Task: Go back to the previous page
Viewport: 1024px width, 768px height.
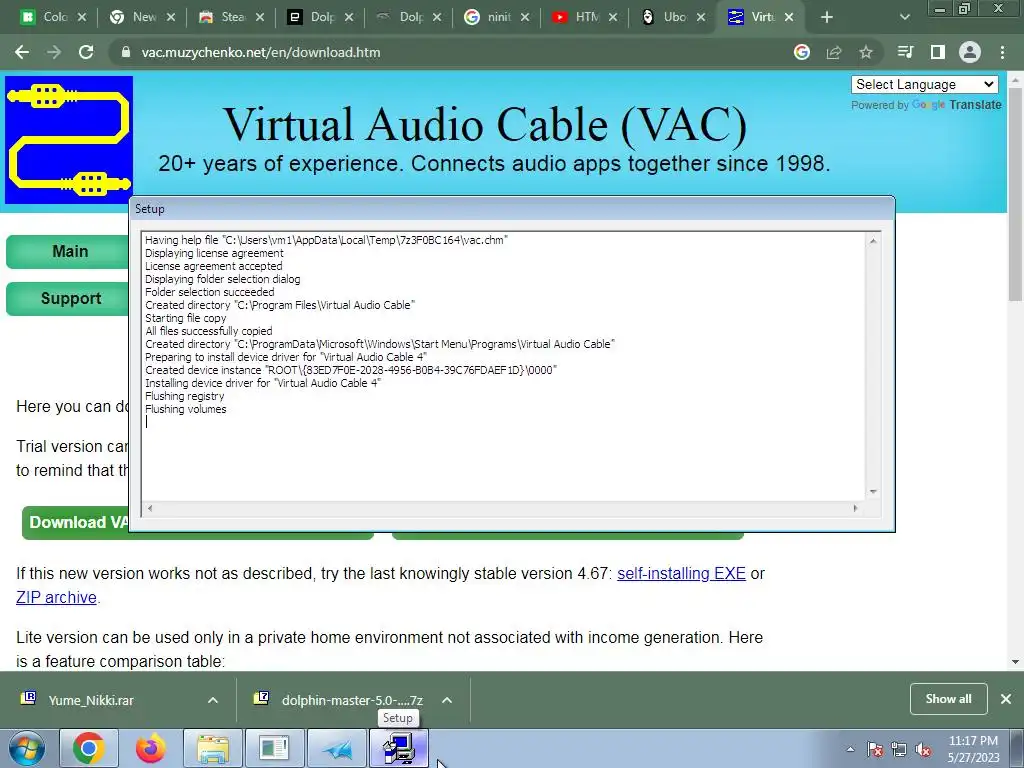Action: (22, 52)
